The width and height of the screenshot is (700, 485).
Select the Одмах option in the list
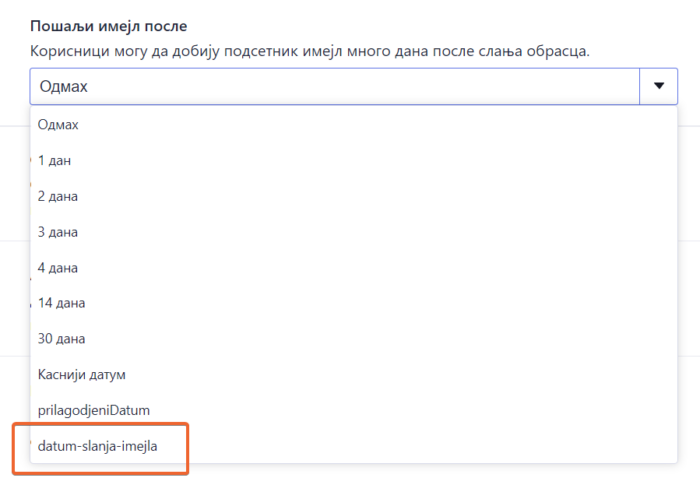pyautogui.click(x=58, y=124)
